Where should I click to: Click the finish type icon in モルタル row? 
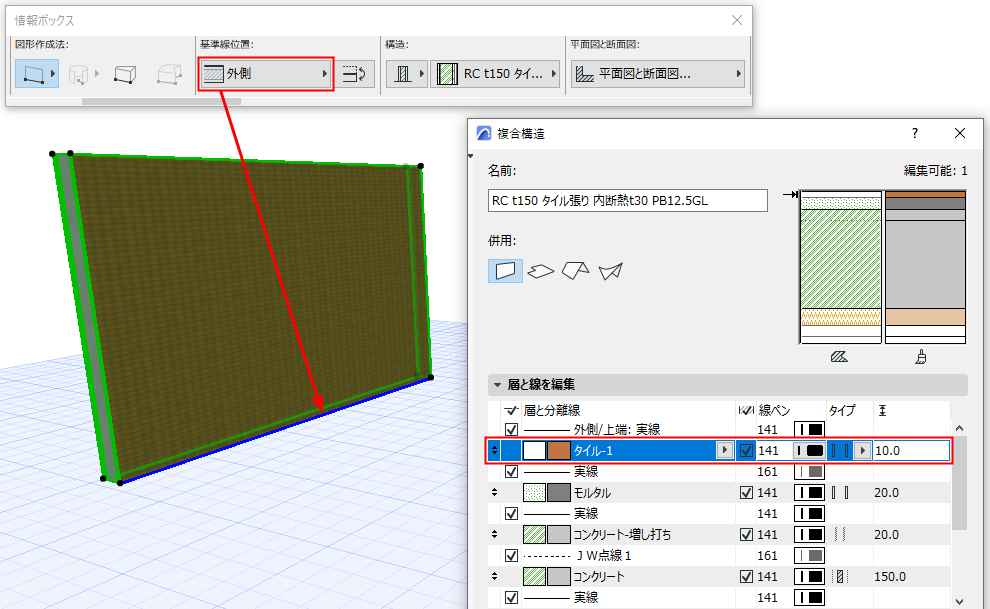840,493
